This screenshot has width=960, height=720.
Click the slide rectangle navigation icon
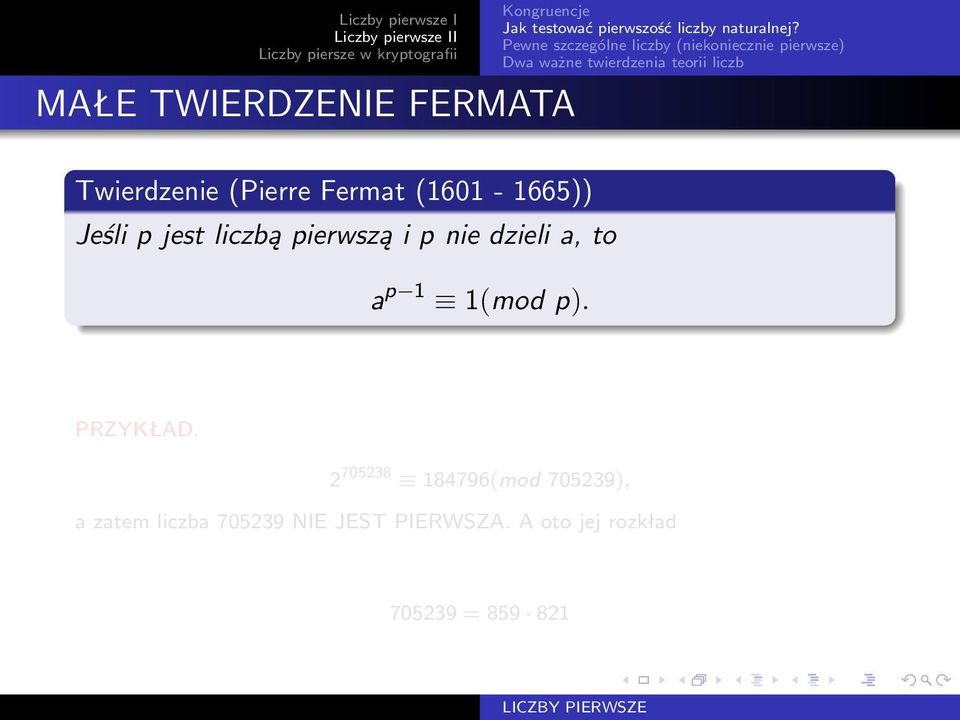tap(643, 680)
